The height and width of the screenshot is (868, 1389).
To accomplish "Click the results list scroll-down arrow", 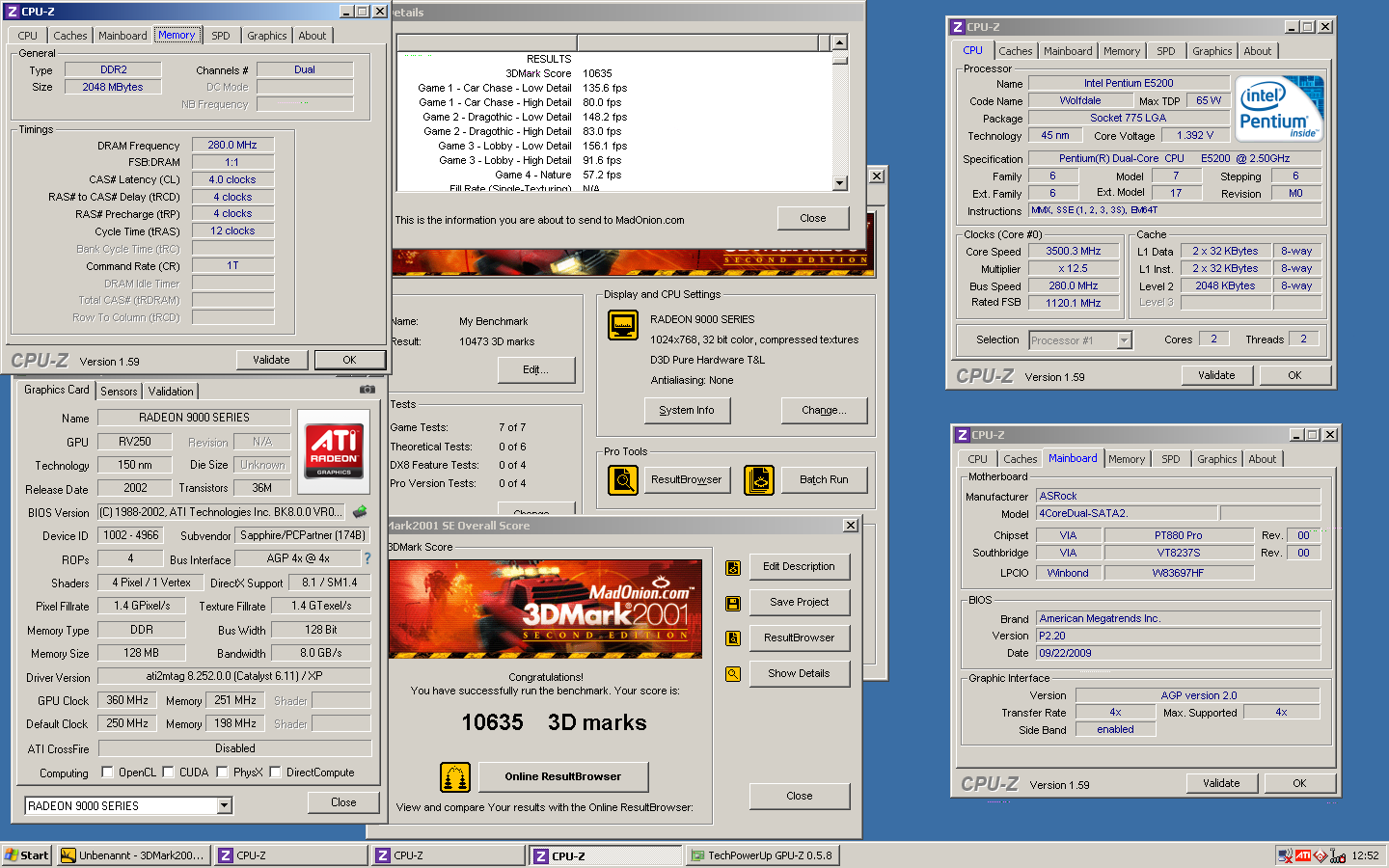I will click(839, 183).
